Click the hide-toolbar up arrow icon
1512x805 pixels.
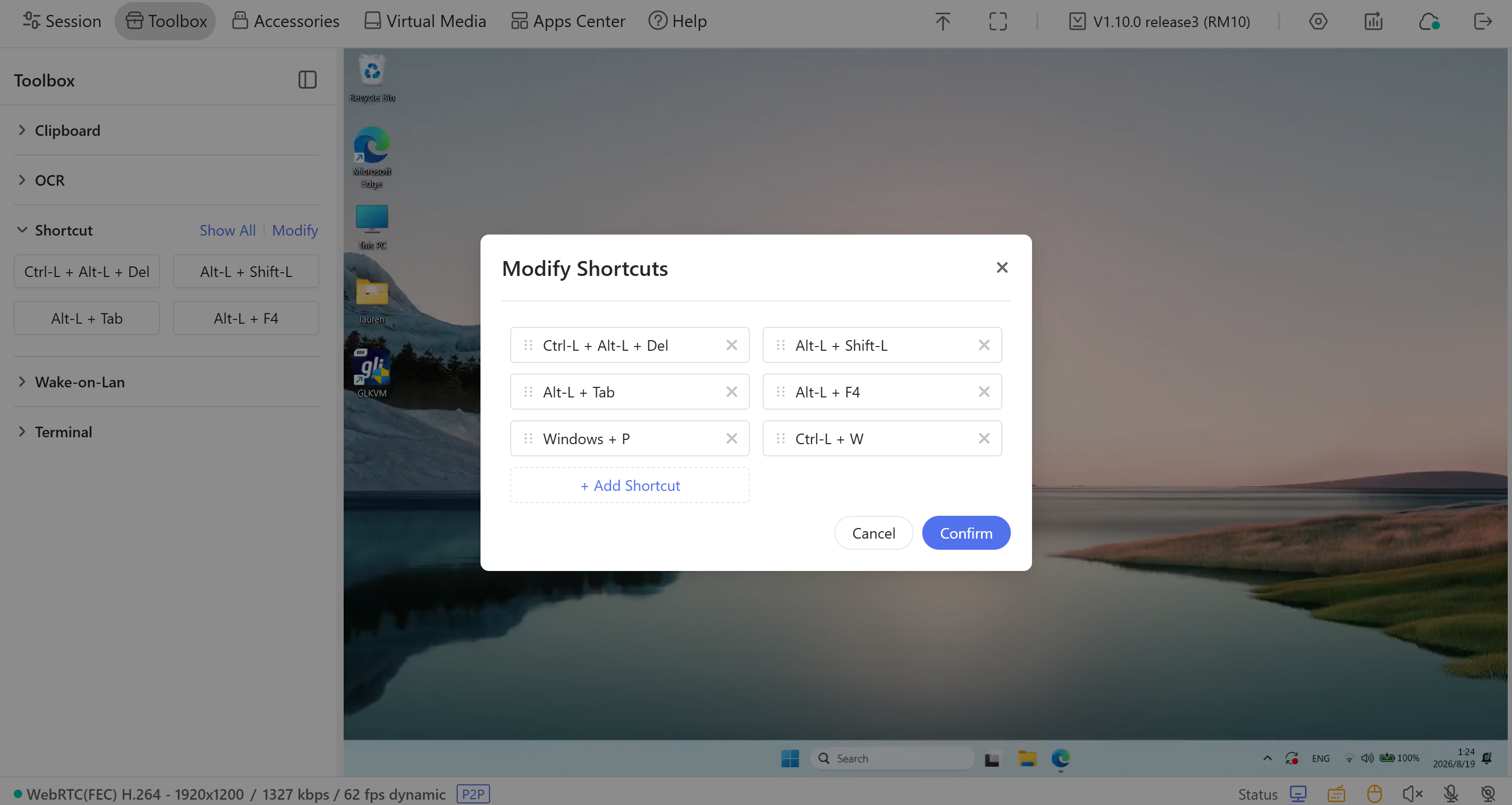click(942, 22)
